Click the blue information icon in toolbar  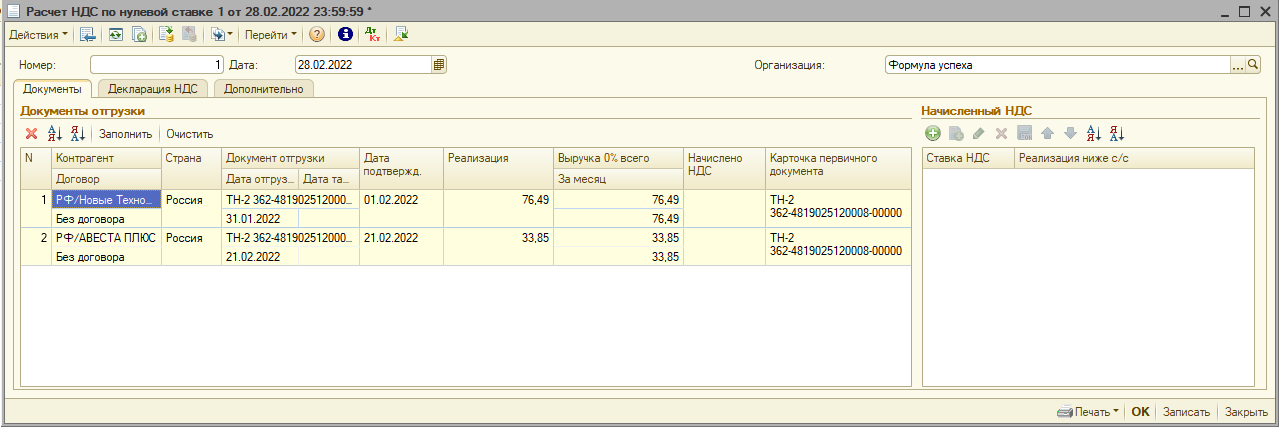(346, 34)
